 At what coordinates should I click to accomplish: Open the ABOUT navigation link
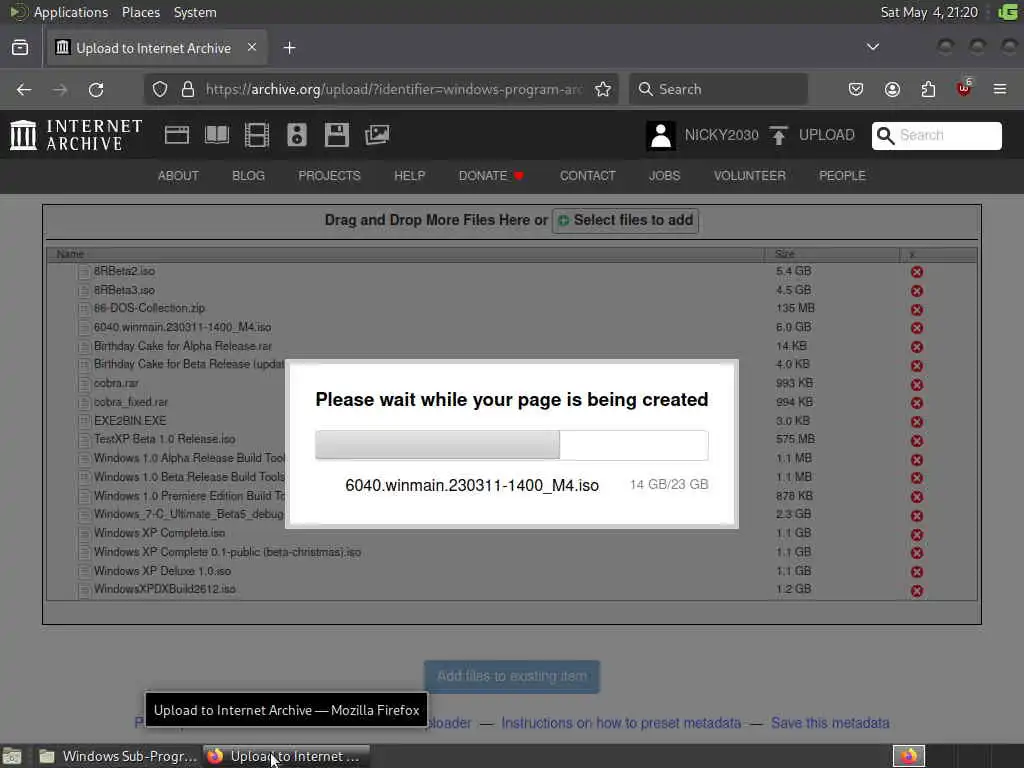click(178, 176)
